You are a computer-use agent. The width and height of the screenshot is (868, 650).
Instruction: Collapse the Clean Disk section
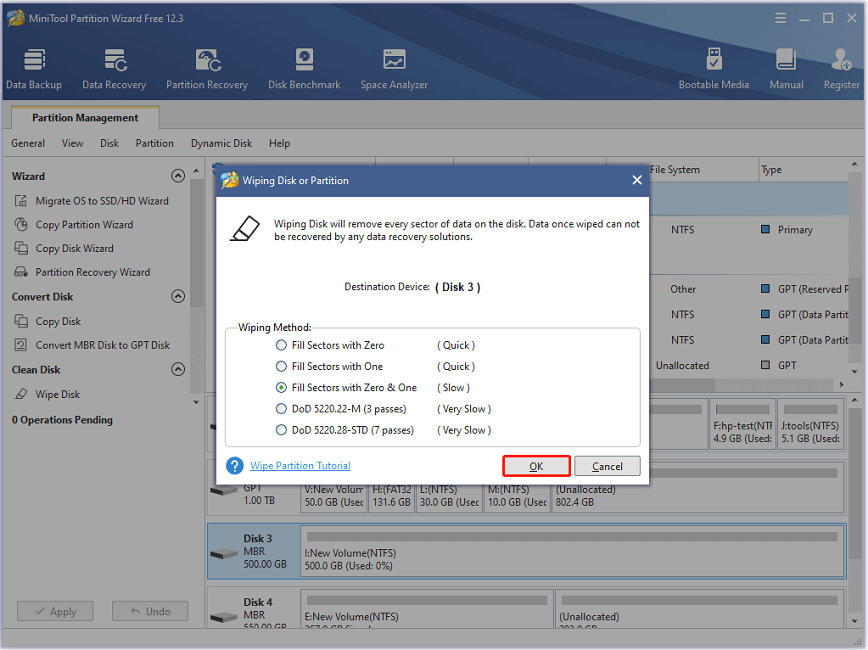tap(178, 370)
